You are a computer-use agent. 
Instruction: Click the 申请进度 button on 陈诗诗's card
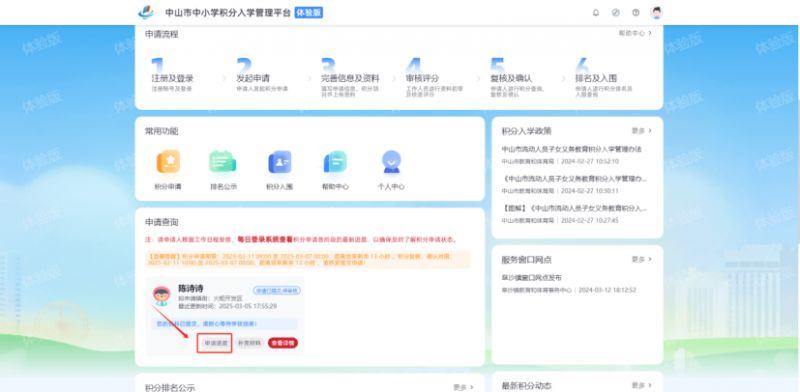click(x=215, y=343)
